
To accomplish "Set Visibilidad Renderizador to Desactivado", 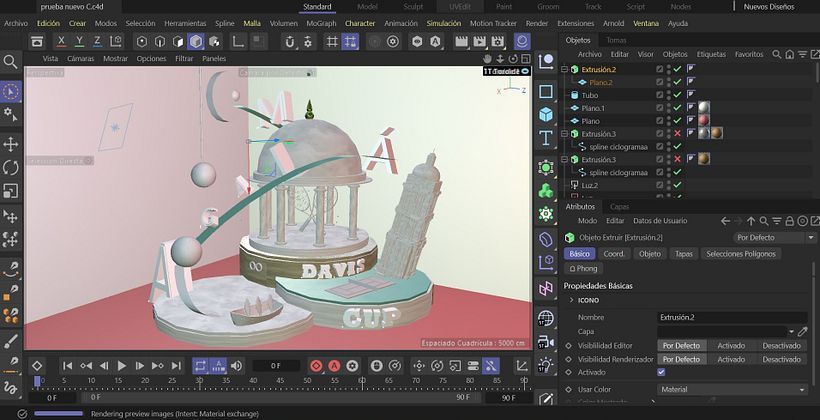I will tap(781, 359).
